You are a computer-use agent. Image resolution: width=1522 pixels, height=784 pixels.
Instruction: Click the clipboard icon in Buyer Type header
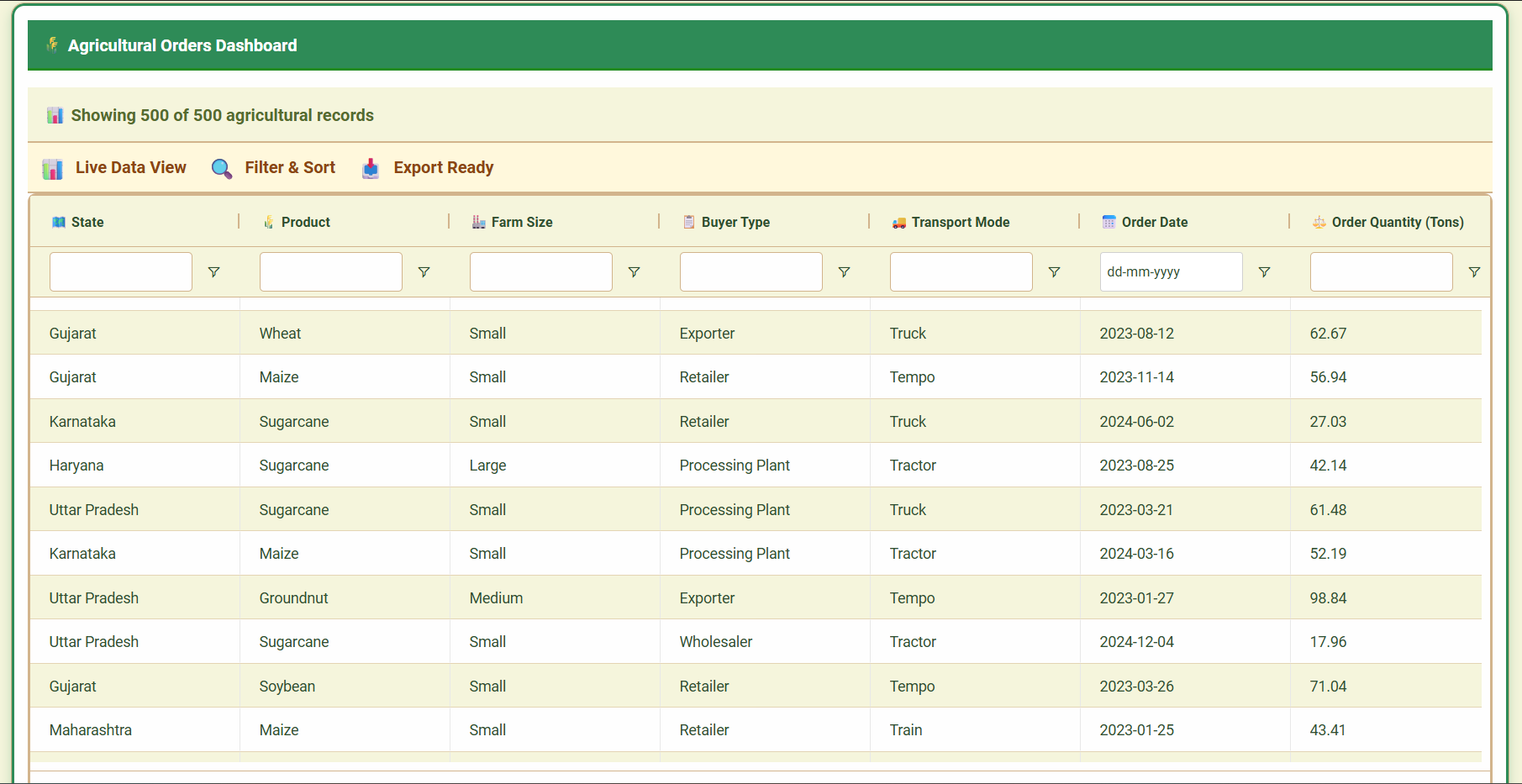pyautogui.click(x=689, y=222)
